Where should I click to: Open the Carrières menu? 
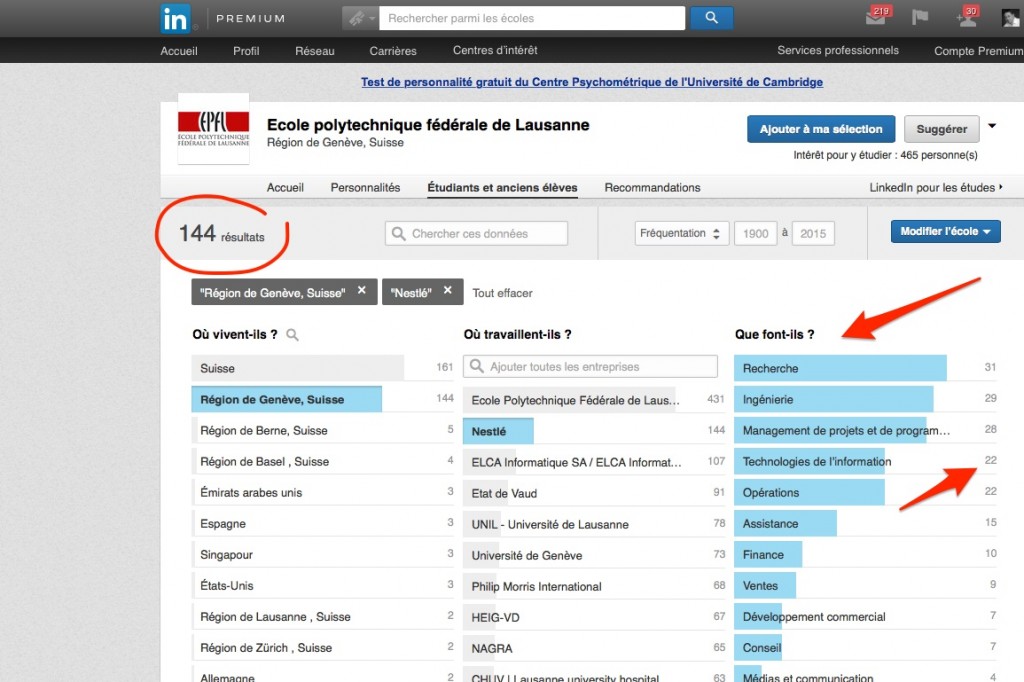393,50
